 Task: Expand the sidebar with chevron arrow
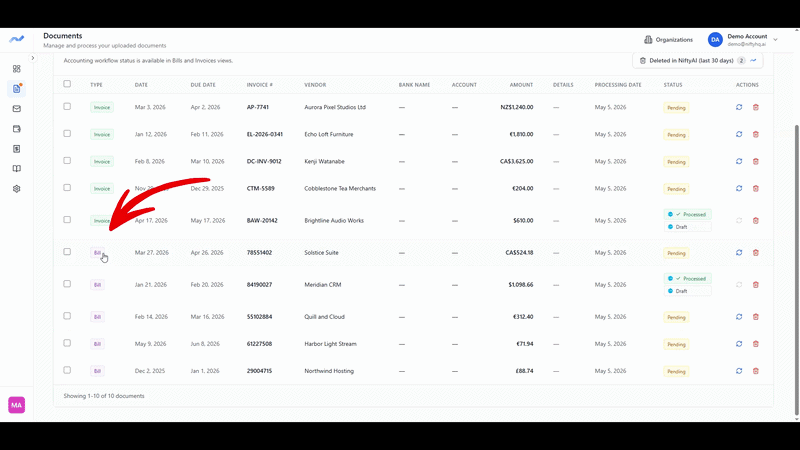coord(33,58)
